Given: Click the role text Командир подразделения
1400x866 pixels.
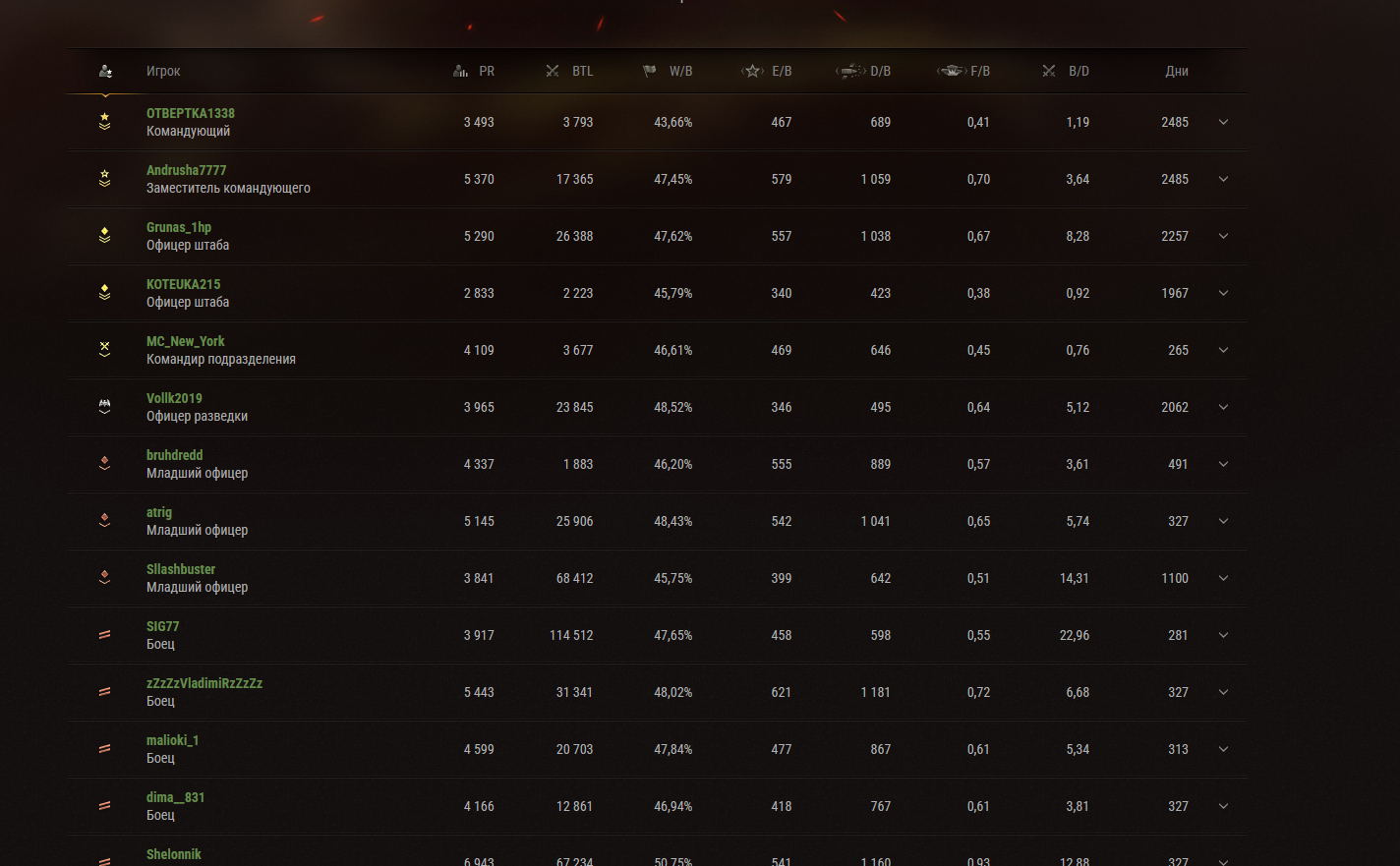Looking at the screenshot, I should click(221, 359).
